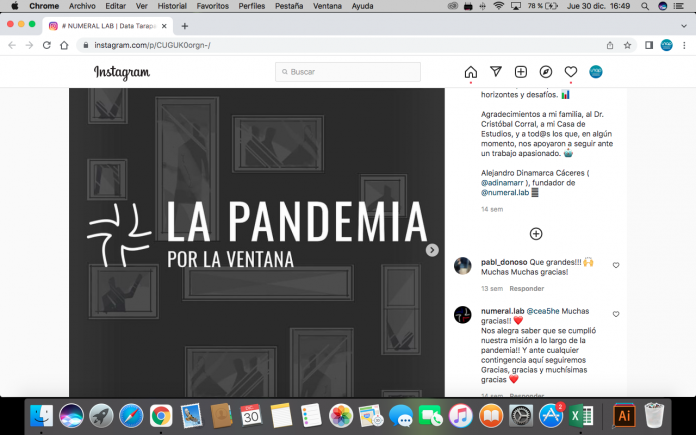
Task: Click the post image La Pandemia
Action: (257, 242)
